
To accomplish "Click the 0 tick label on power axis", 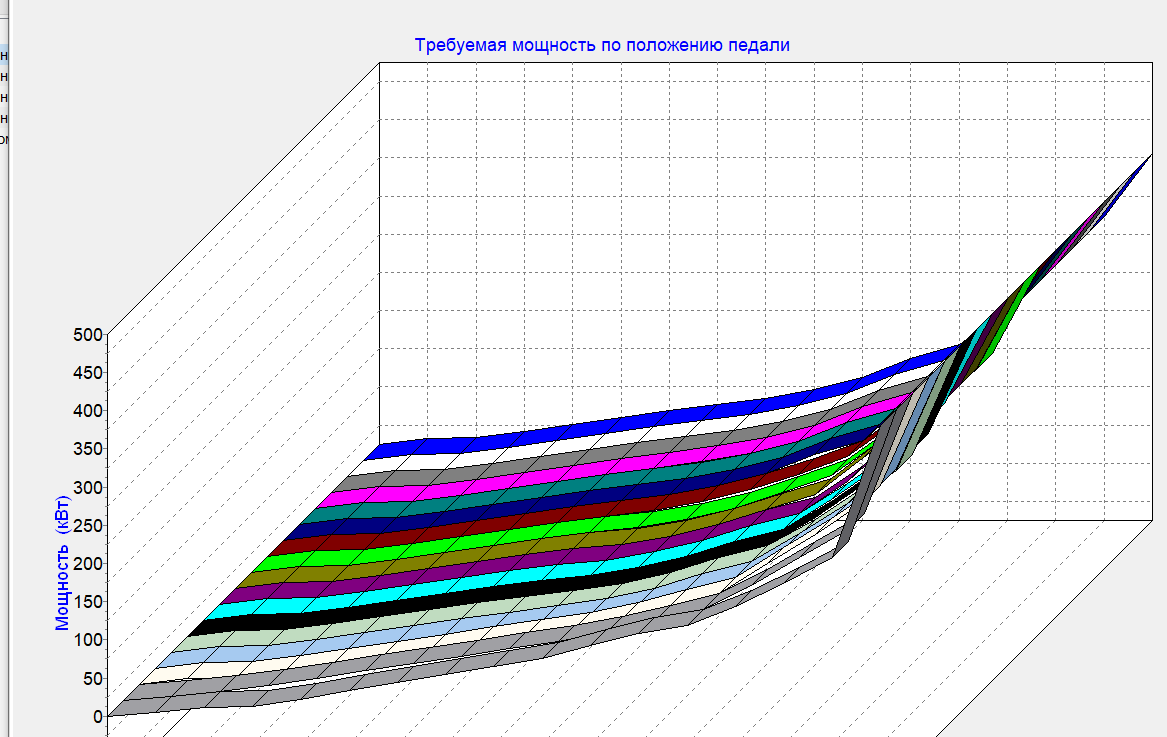I will tap(97, 716).
